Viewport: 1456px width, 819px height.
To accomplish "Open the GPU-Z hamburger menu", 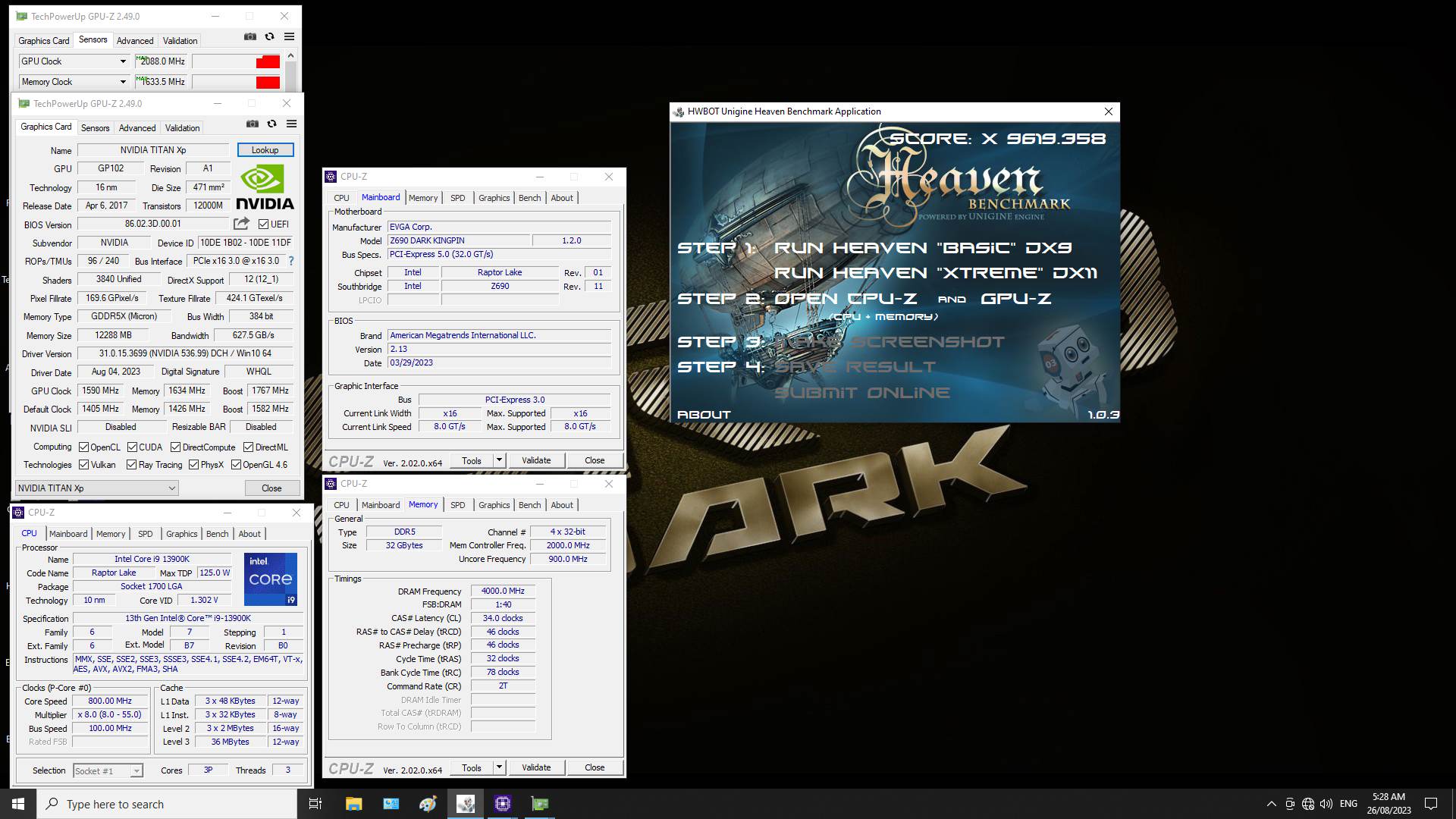I will (x=291, y=124).
